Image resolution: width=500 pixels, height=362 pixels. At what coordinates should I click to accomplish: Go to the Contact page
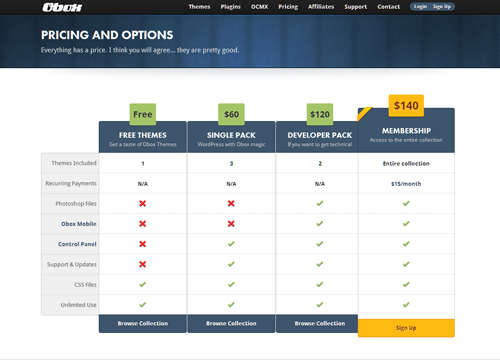pos(389,7)
